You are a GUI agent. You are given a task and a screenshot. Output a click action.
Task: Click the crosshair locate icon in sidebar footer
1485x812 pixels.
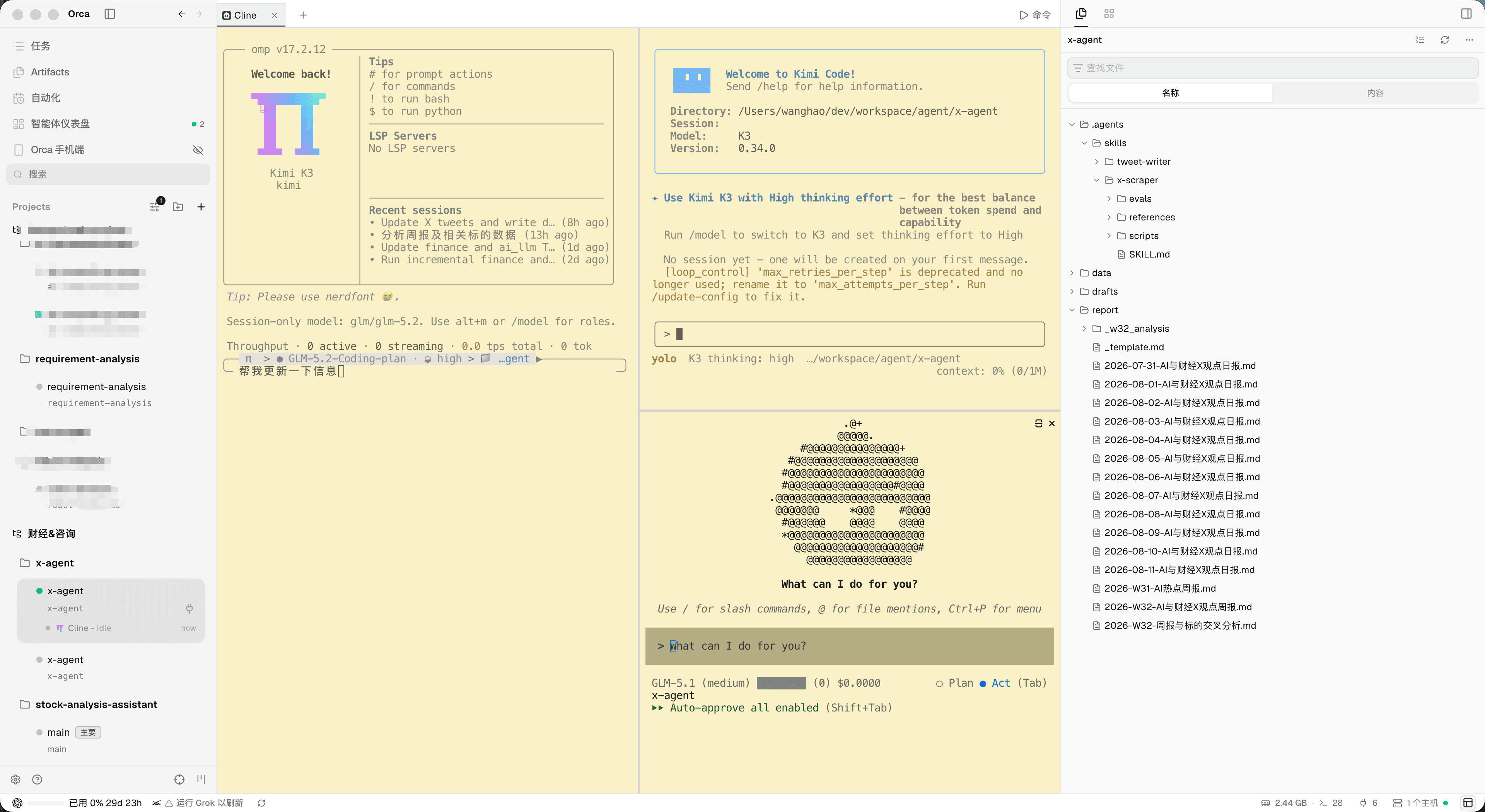(x=179, y=779)
